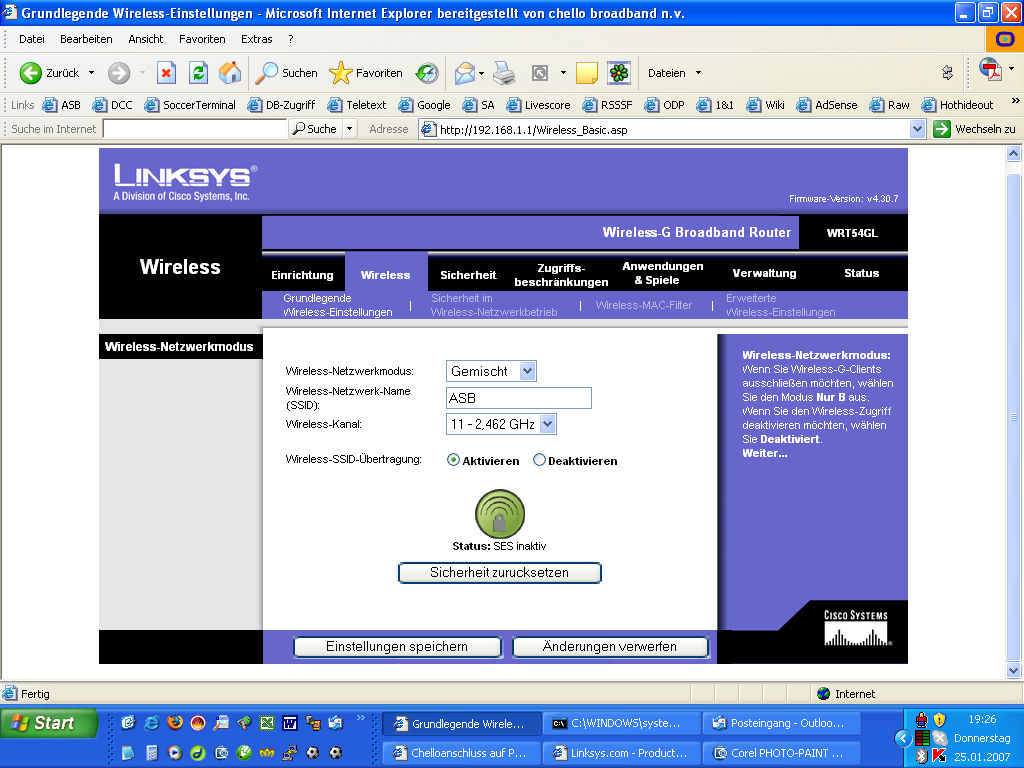Print the page with printer icon

tap(504, 73)
